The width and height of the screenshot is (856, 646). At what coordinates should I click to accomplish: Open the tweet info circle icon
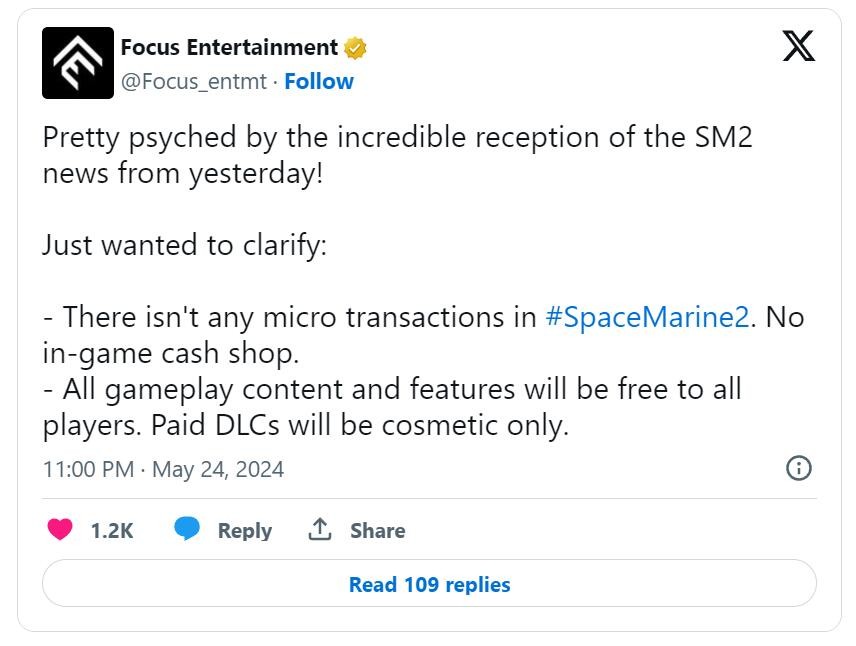point(798,468)
